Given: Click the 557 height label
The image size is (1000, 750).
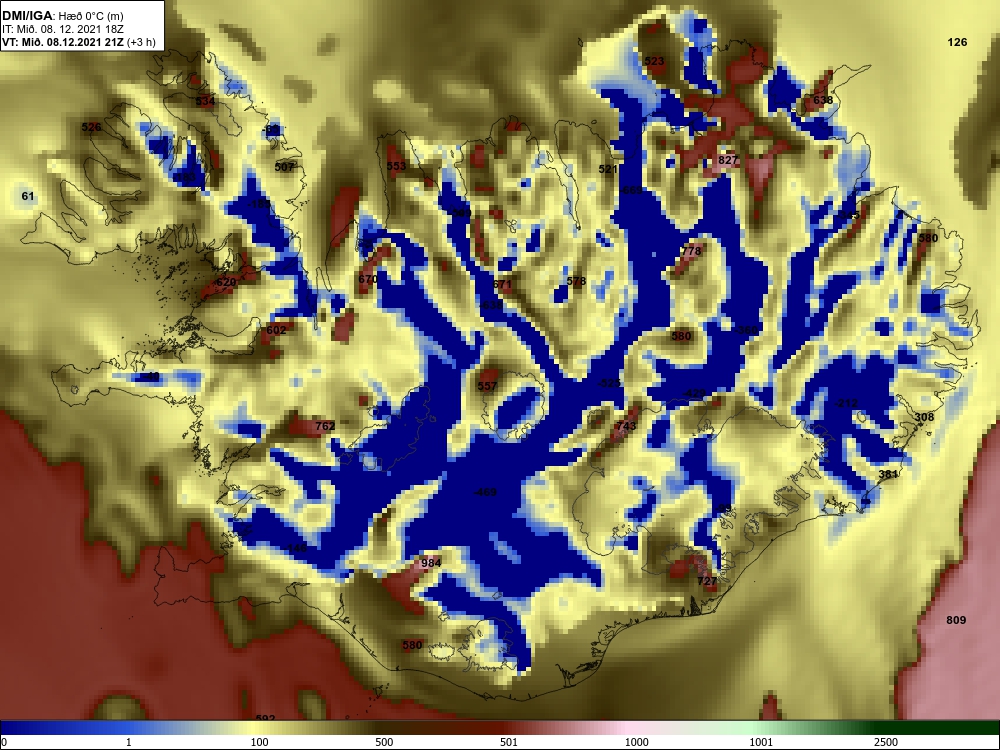Looking at the screenshot, I should (487, 386).
